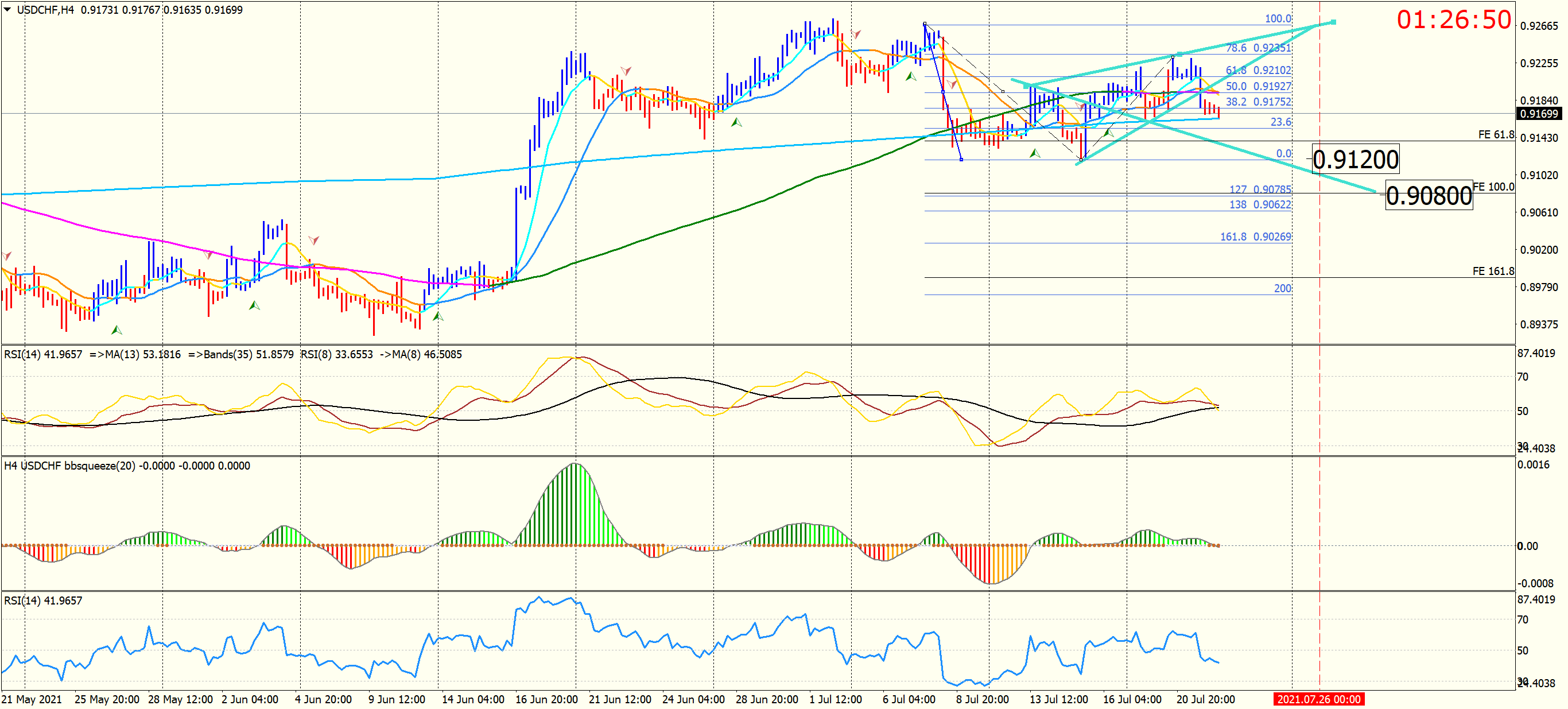Click the red 01:26:50 candle countdown timer

point(1454,20)
